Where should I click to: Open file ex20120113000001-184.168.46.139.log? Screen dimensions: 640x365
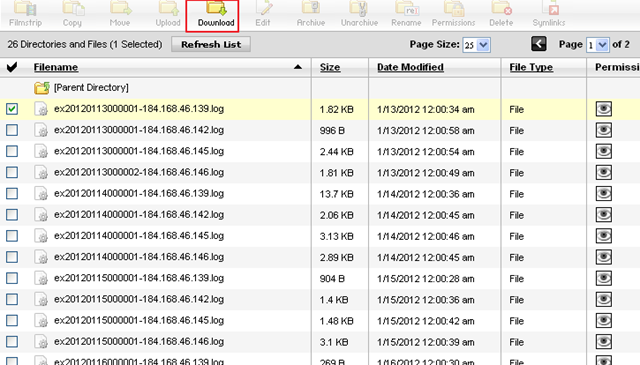point(139,109)
